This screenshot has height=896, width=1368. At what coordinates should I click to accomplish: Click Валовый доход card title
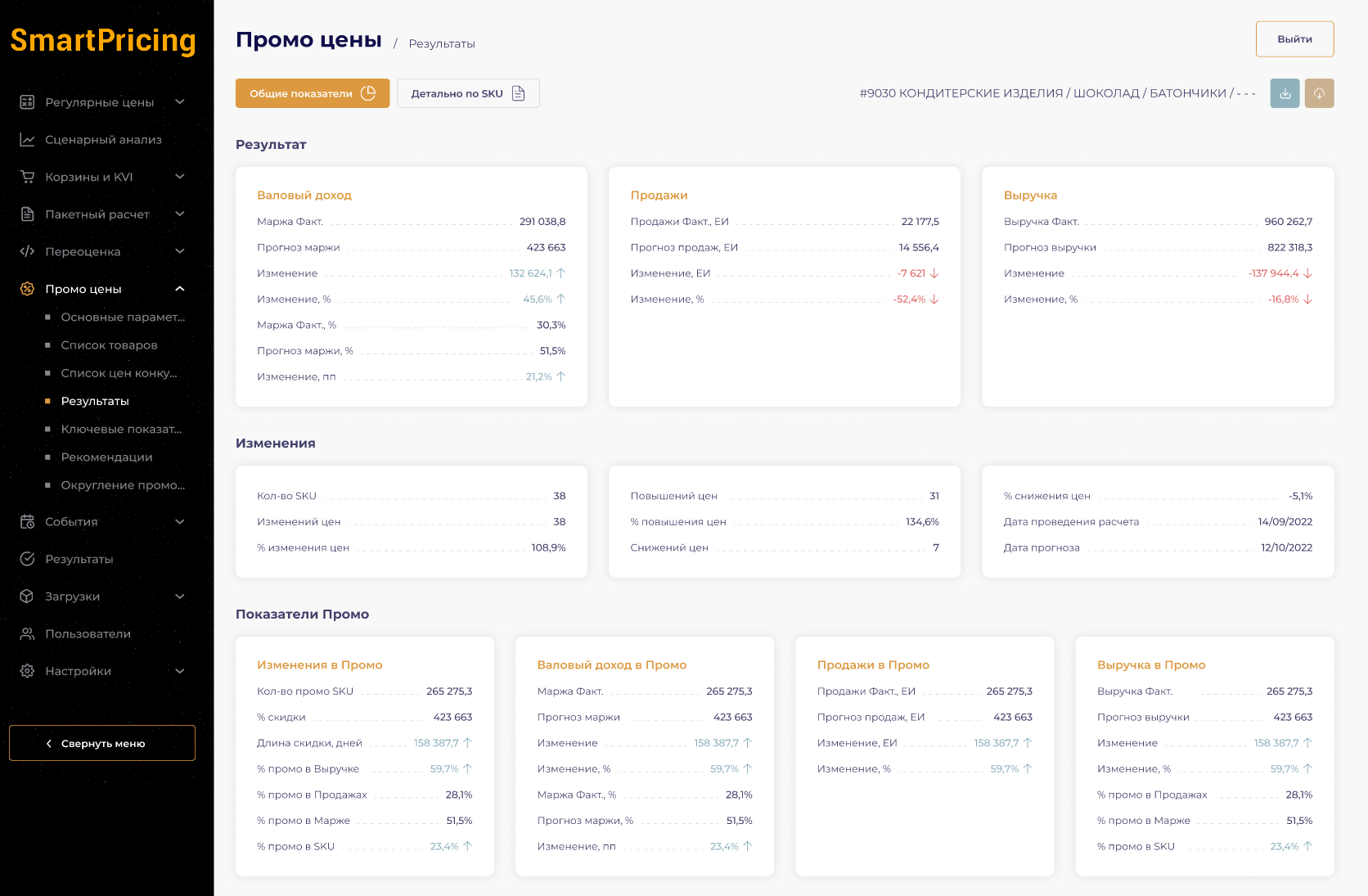point(304,196)
